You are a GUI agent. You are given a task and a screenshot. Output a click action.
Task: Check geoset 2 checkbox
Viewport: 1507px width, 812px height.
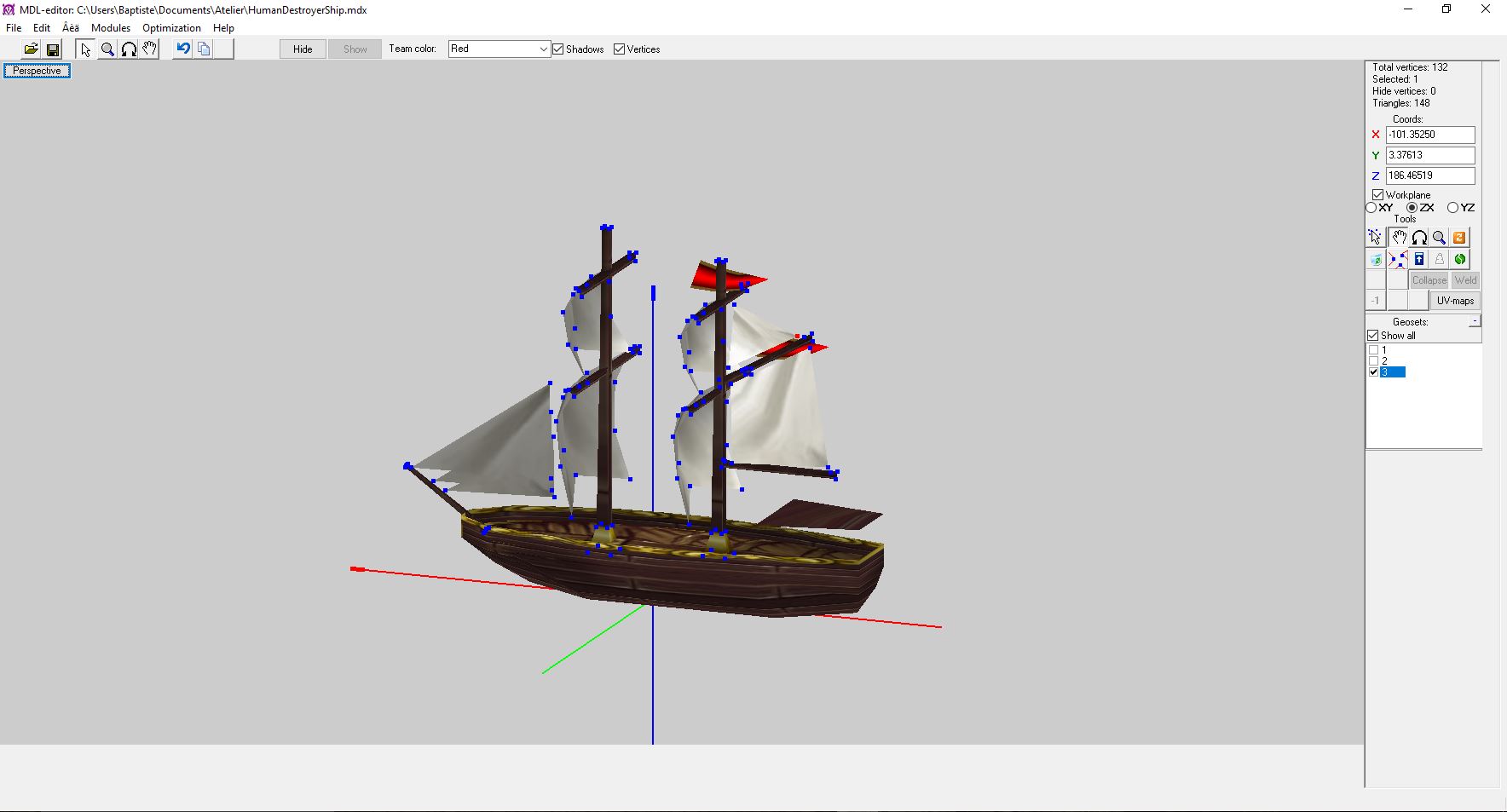pos(1373,361)
